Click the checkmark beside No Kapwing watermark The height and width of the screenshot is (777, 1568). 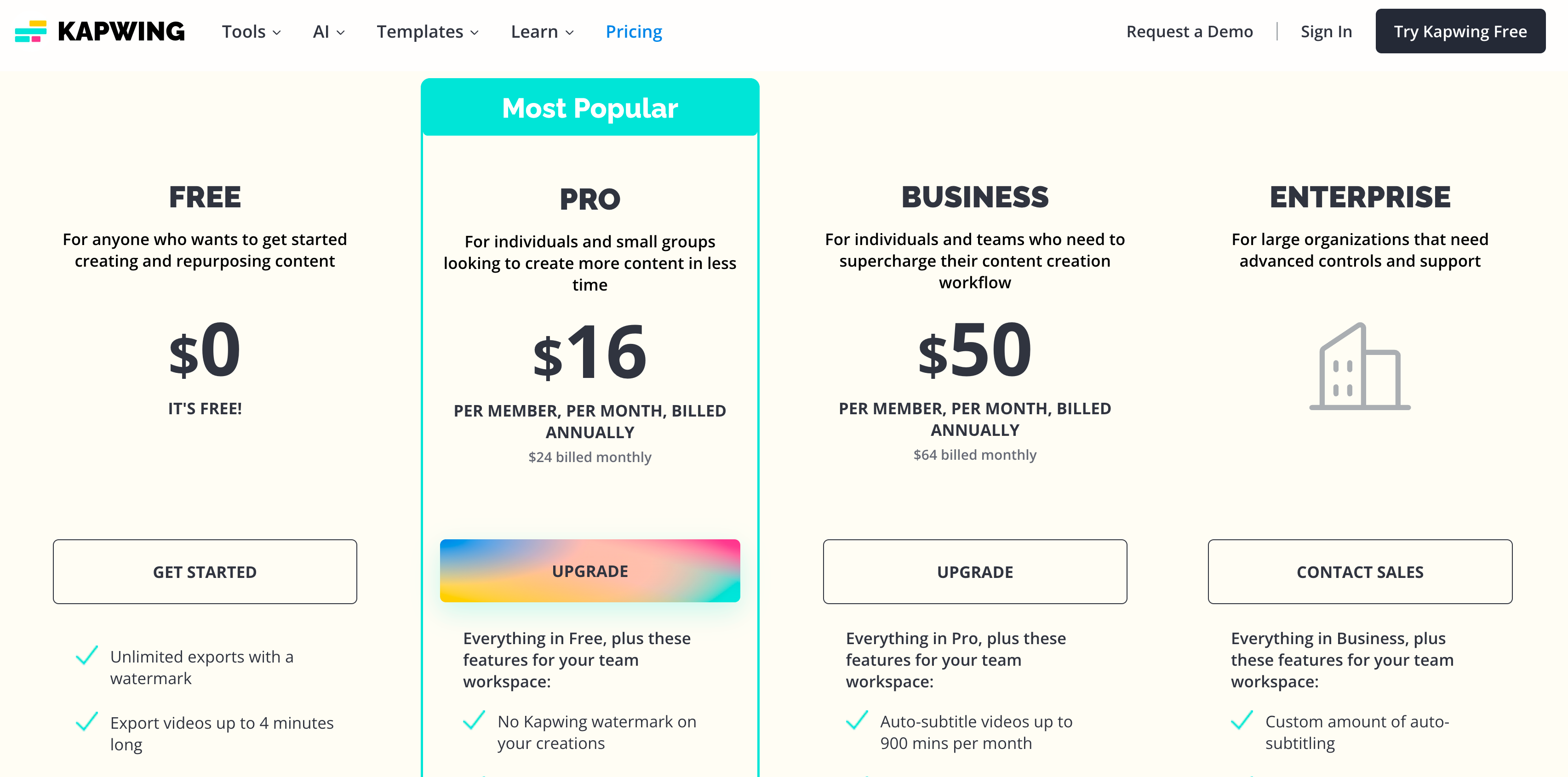click(473, 721)
